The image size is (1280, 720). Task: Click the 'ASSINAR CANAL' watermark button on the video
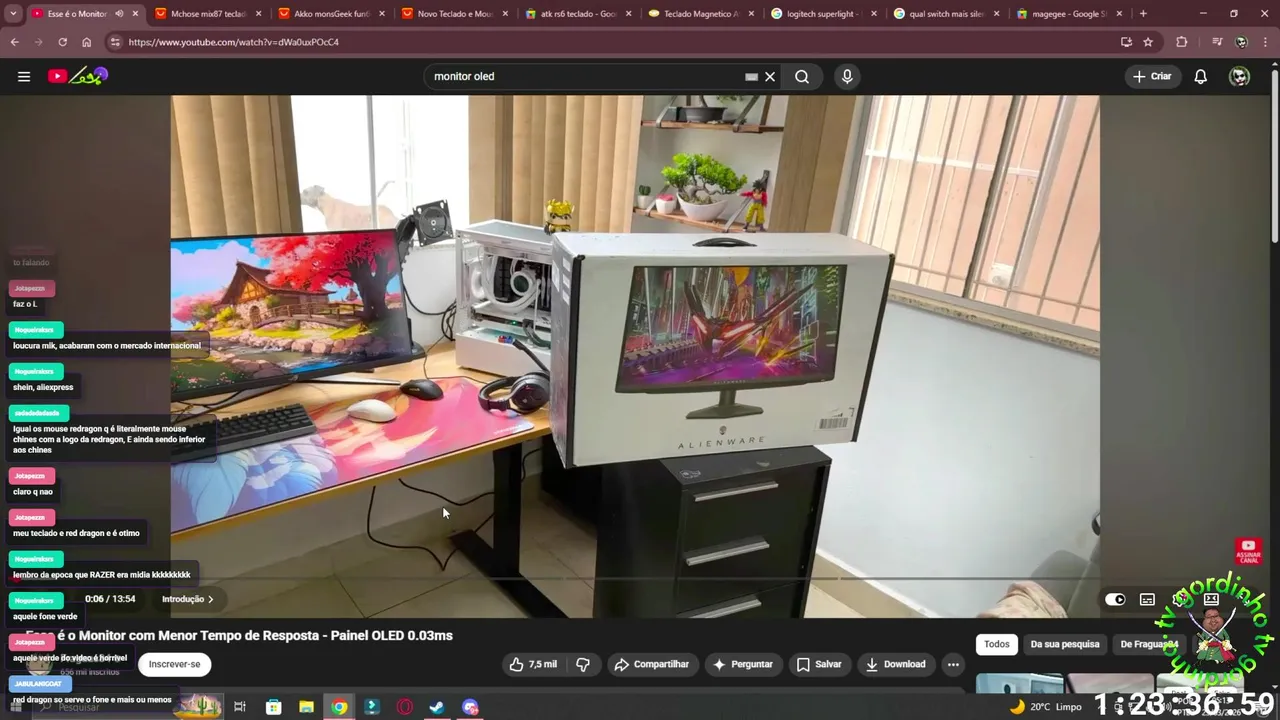1248,550
